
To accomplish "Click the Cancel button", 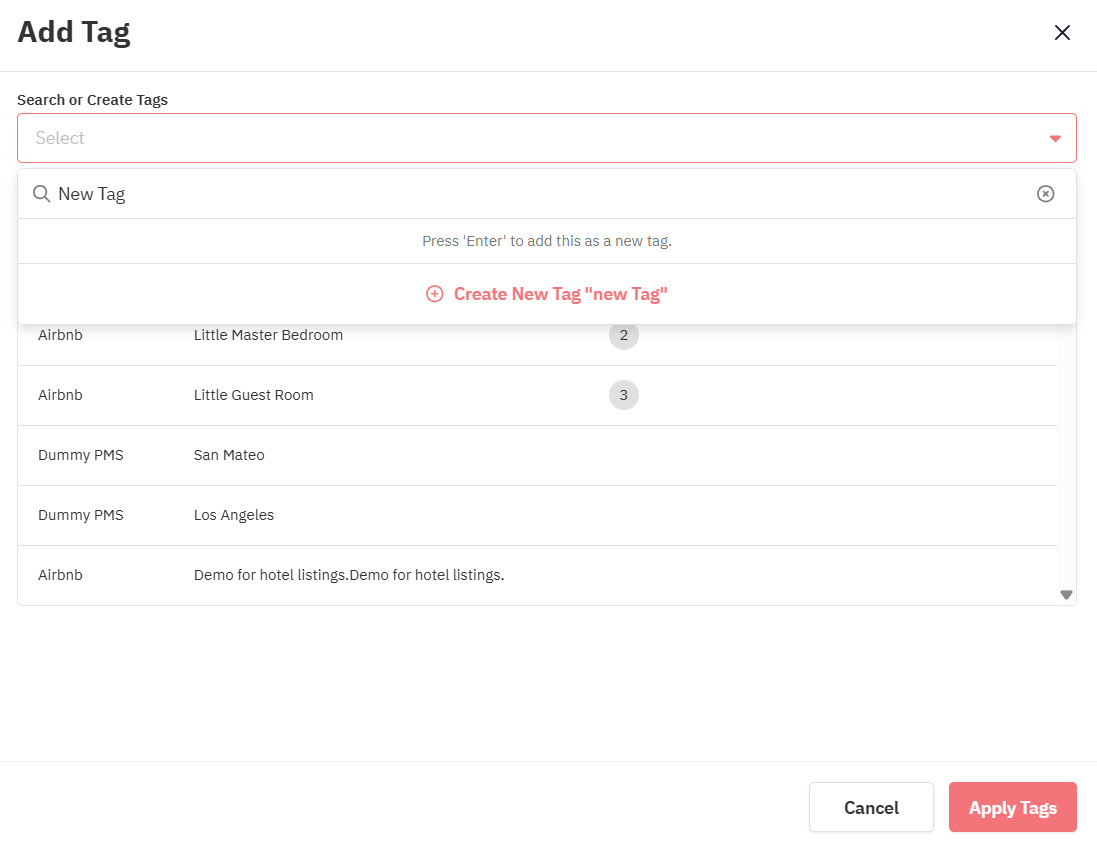I will (x=870, y=807).
